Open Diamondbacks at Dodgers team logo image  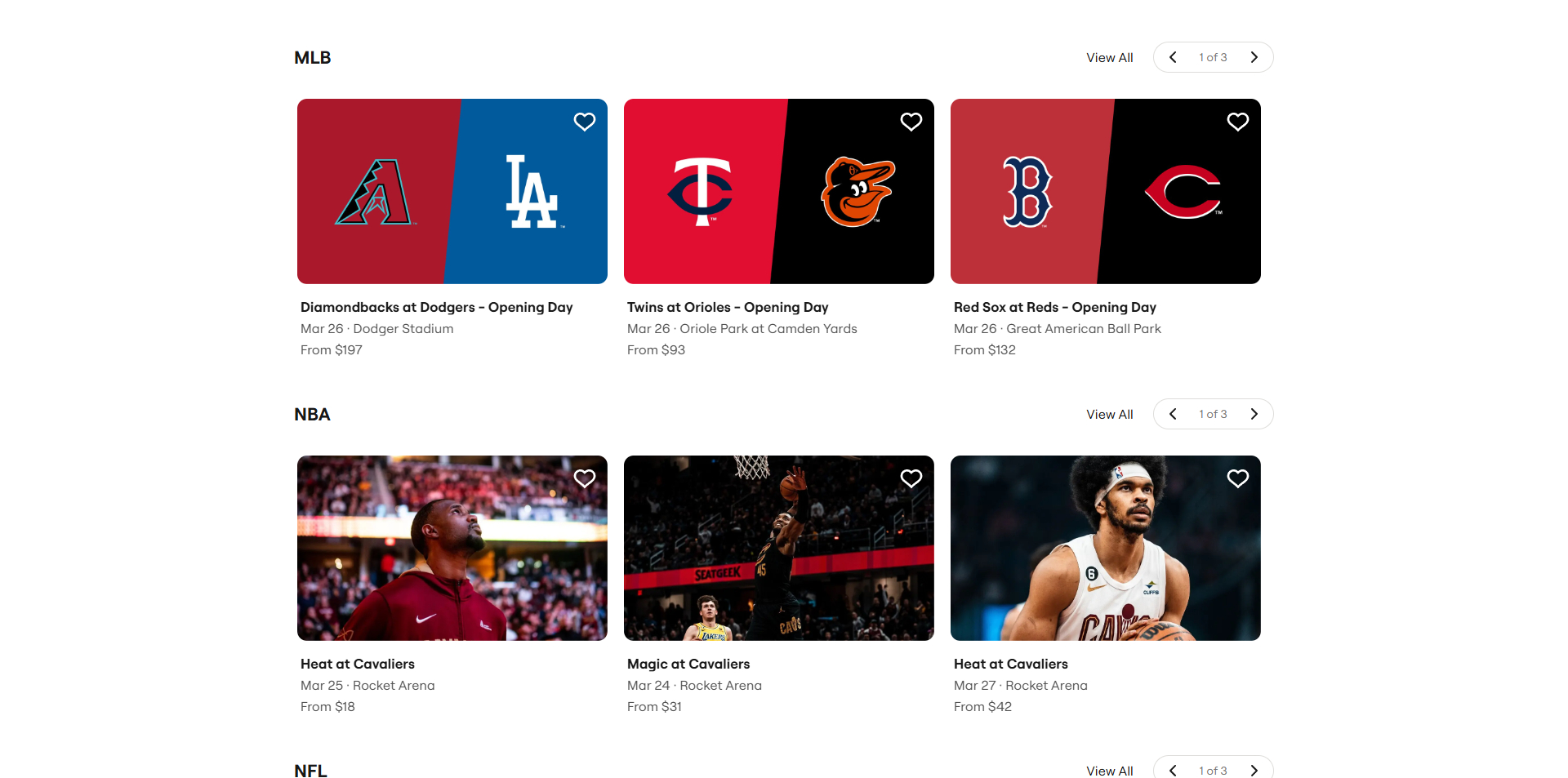click(452, 192)
